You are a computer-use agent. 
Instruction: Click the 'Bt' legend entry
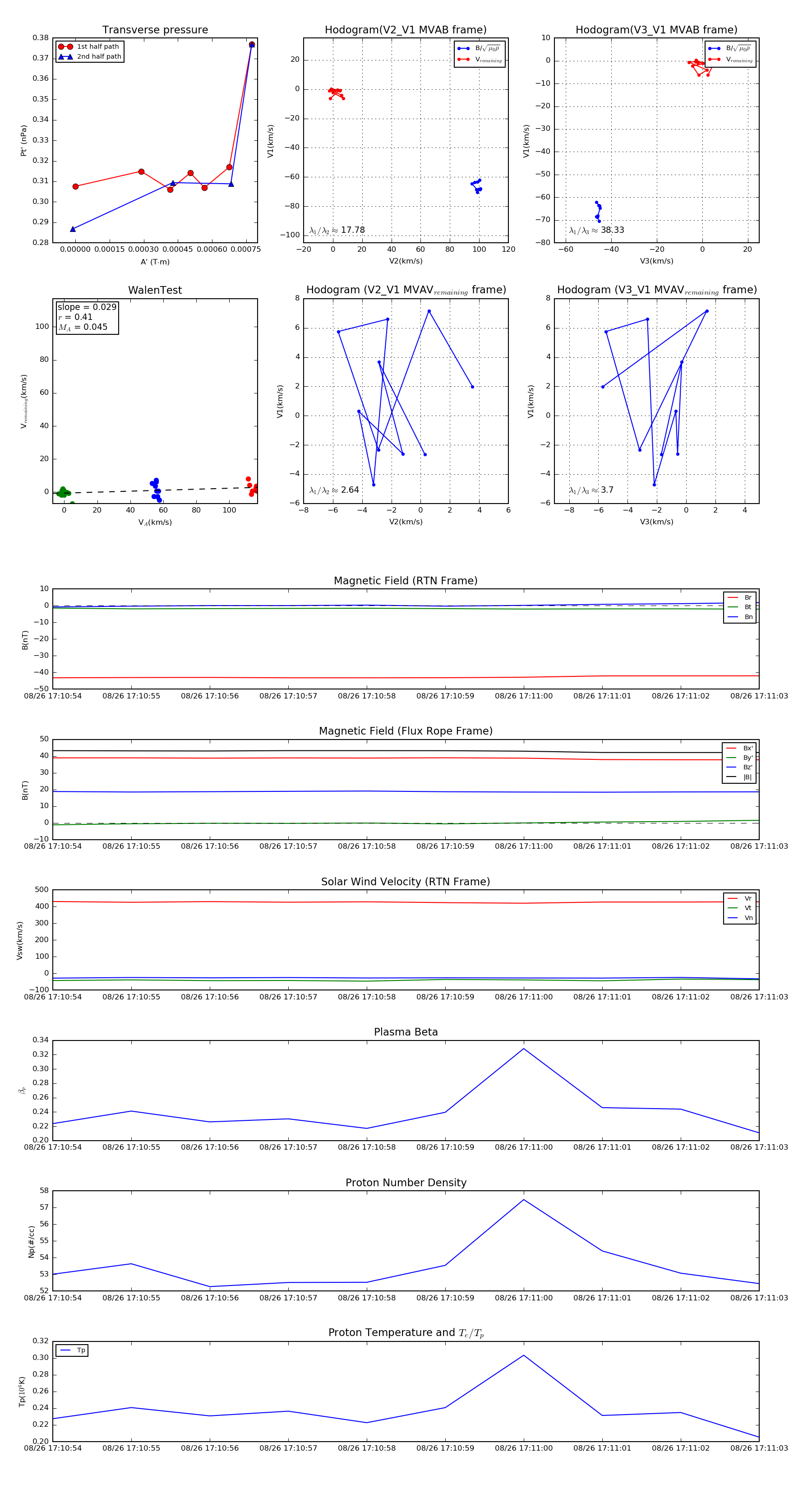740,607
